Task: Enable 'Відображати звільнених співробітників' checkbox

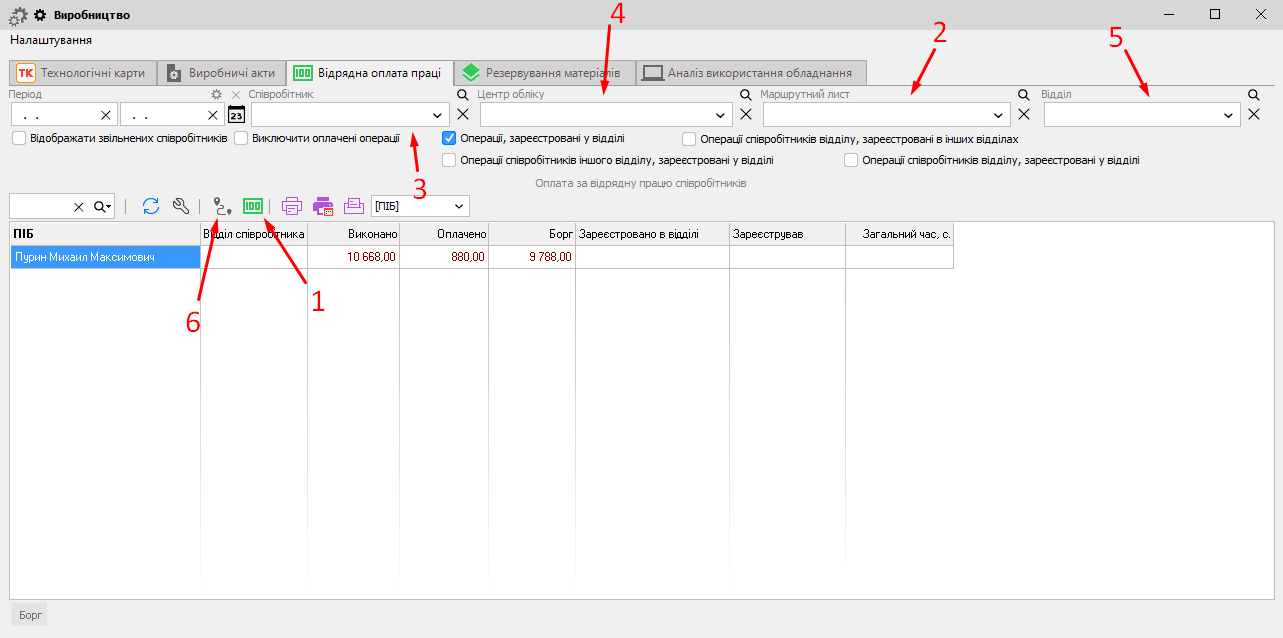Action: [x=19, y=139]
